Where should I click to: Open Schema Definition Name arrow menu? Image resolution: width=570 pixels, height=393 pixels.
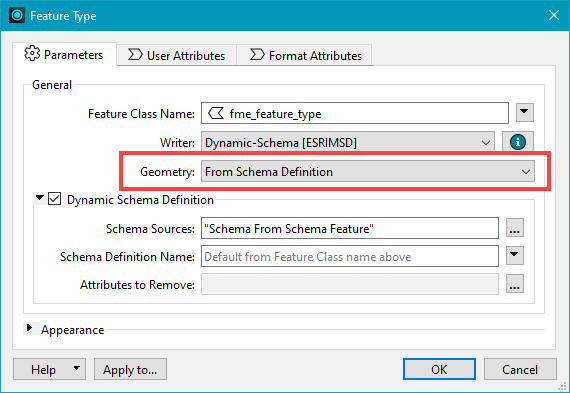515,256
